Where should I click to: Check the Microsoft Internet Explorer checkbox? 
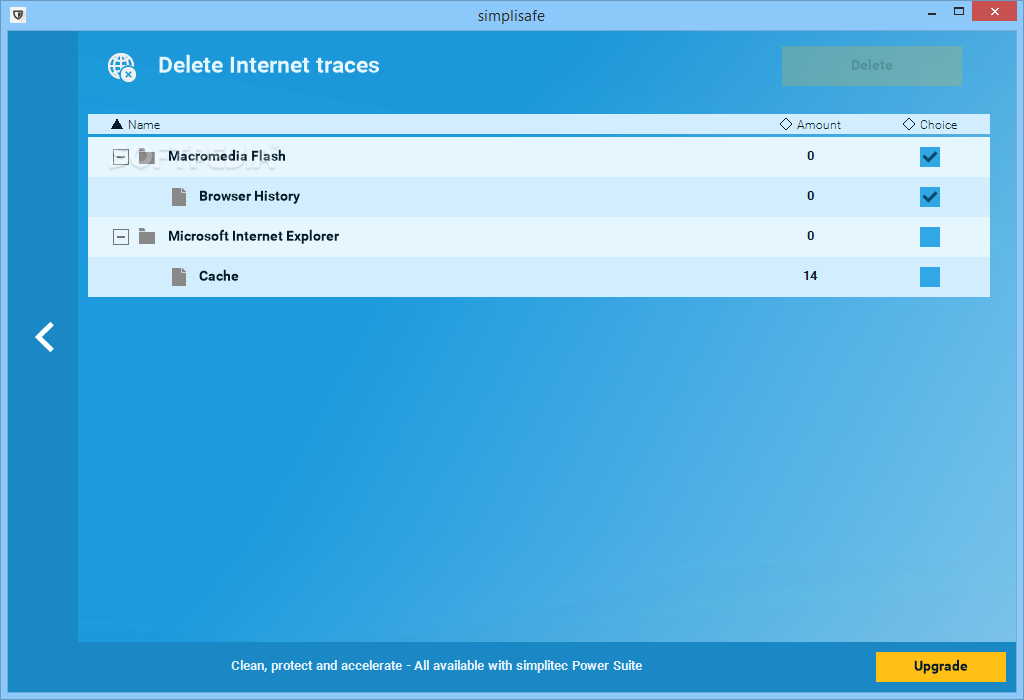[929, 237]
